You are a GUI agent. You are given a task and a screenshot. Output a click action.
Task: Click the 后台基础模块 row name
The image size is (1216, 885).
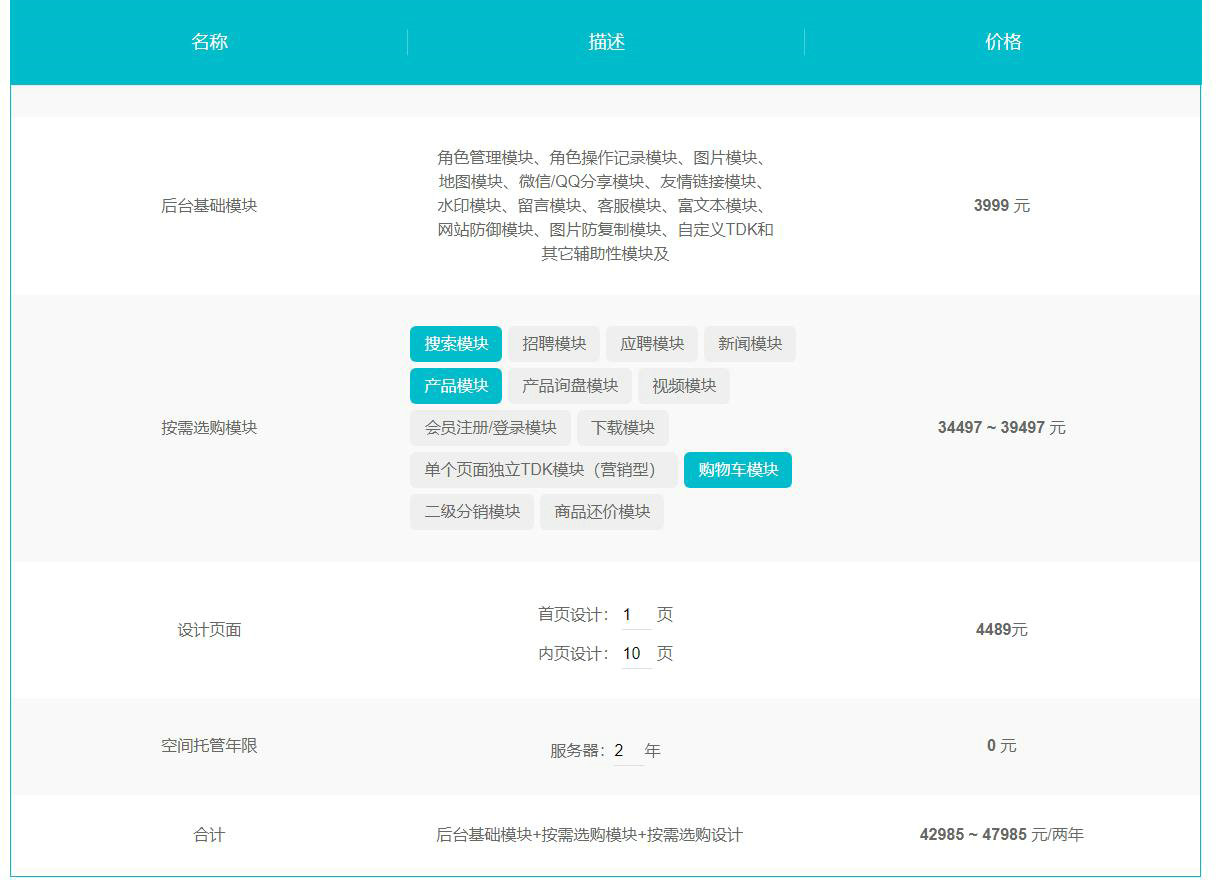point(209,206)
